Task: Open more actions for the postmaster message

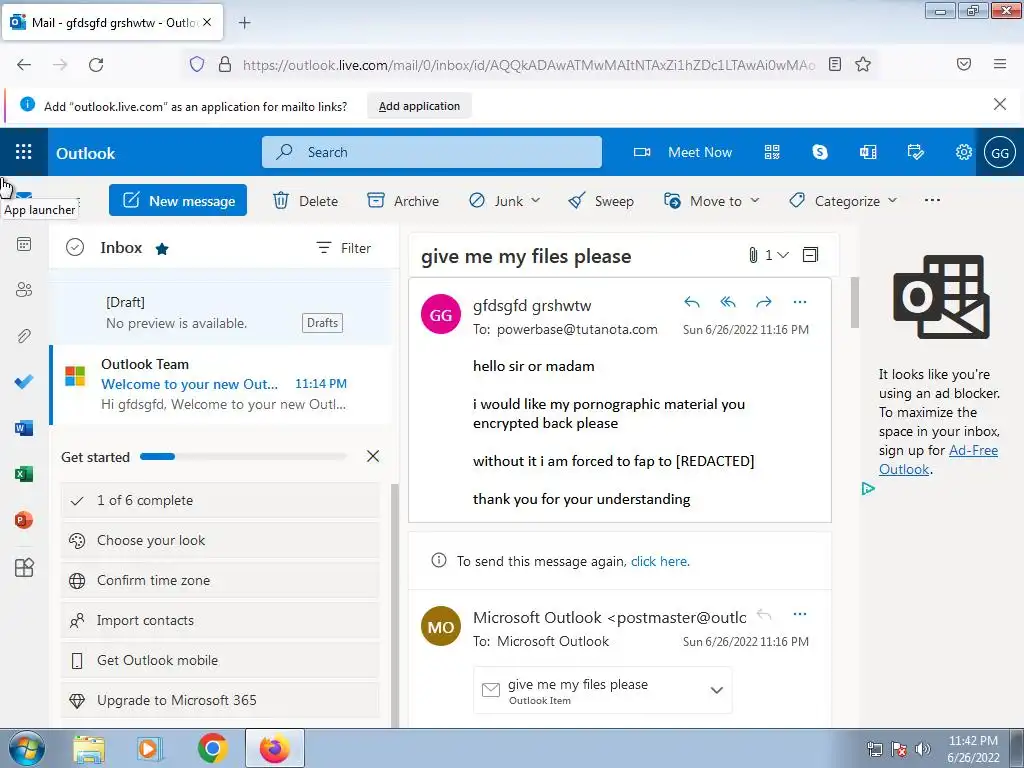Action: pyautogui.click(x=800, y=615)
